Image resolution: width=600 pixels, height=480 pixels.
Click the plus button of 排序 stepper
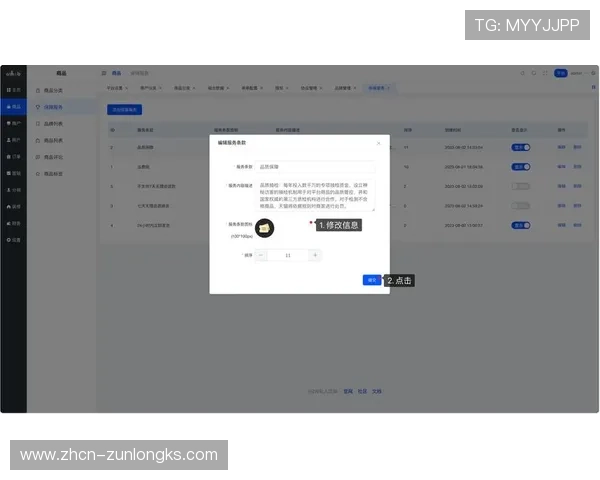point(315,255)
